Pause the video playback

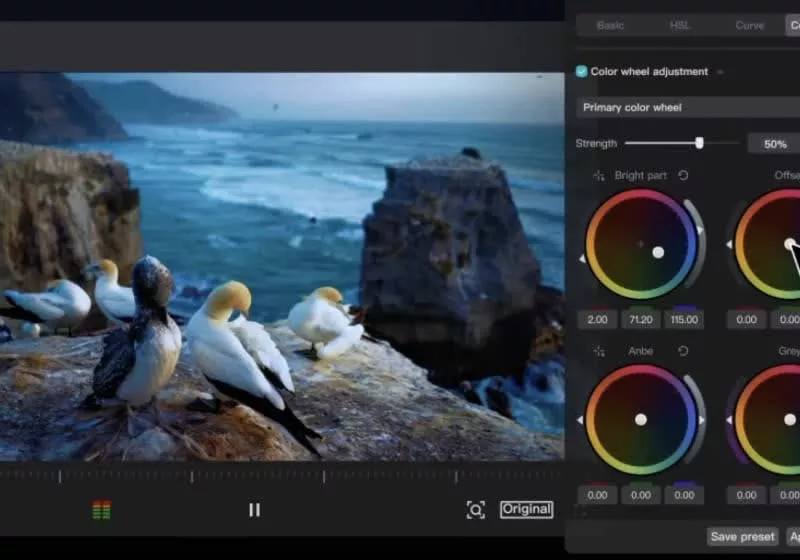click(254, 510)
